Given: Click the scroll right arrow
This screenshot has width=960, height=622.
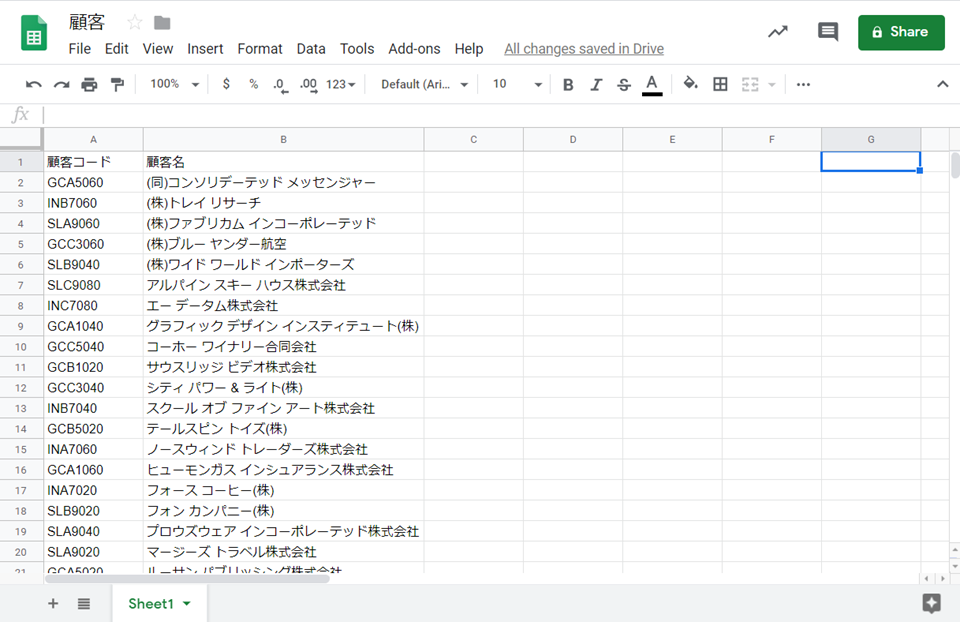Looking at the screenshot, I should click(943, 578).
